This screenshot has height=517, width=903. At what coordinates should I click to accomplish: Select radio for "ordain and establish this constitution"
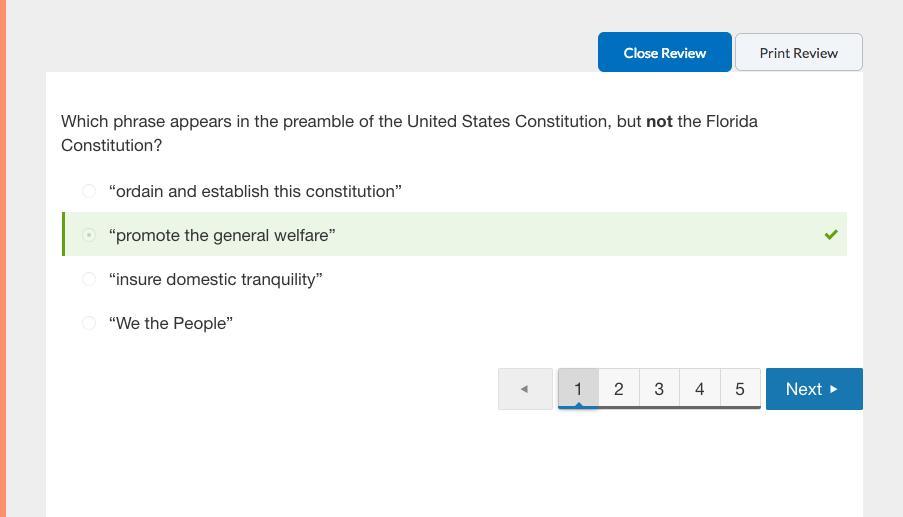pyautogui.click(x=89, y=191)
